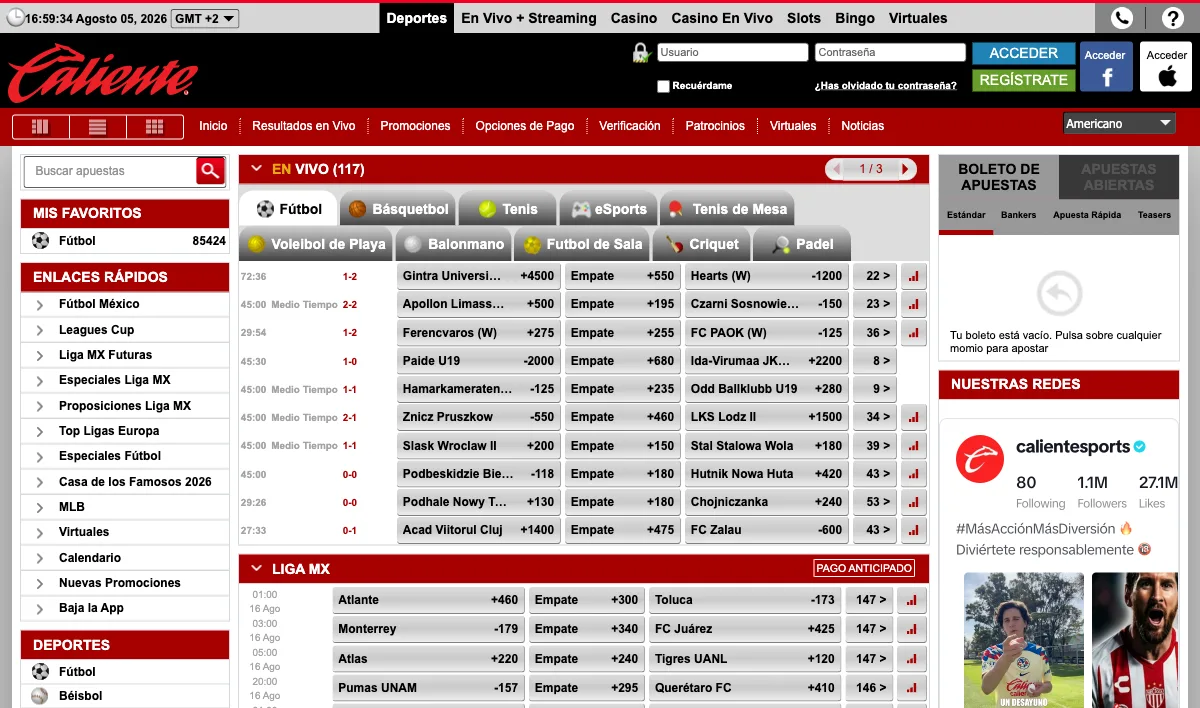The width and height of the screenshot is (1200, 708).
Task: Open stats chart for Monterrey vs FC Juárez
Action: pos(913,629)
